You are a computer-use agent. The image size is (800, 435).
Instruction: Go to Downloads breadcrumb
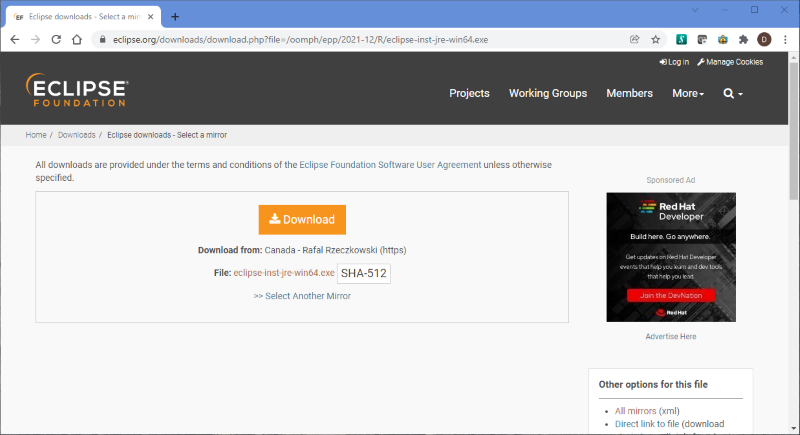pyautogui.click(x=77, y=135)
